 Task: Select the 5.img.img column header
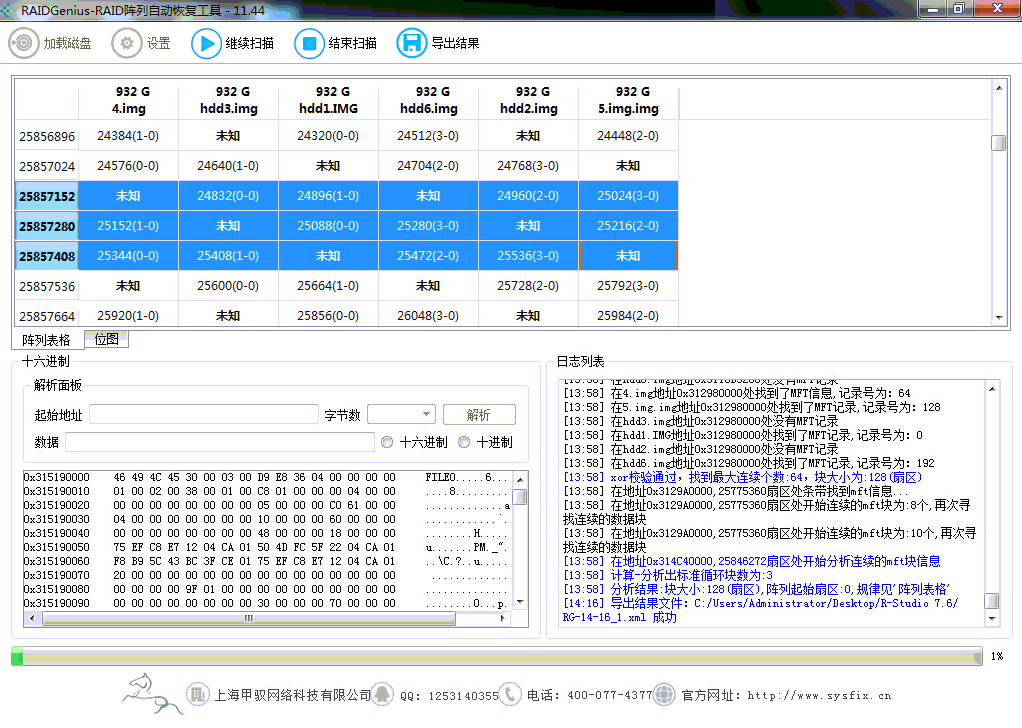tap(628, 100)
